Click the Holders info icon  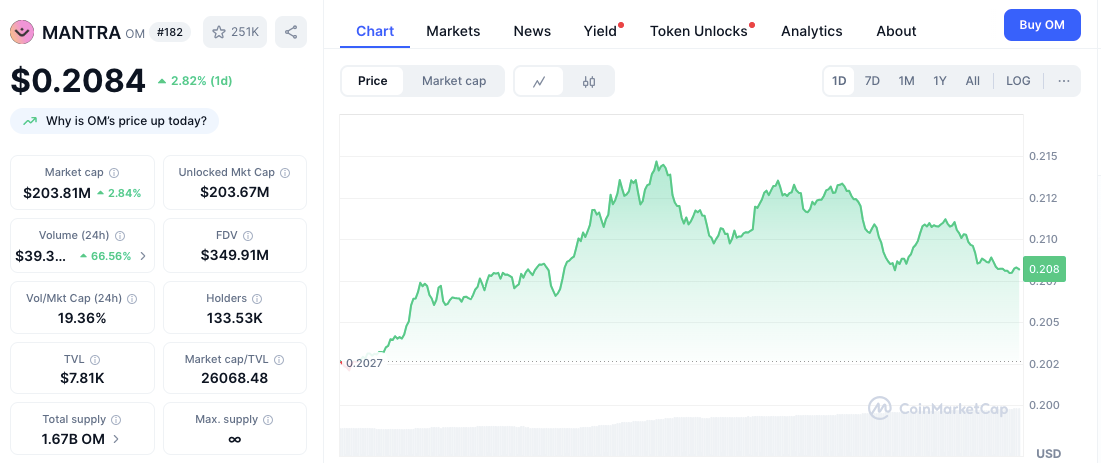tap(257, 299)
